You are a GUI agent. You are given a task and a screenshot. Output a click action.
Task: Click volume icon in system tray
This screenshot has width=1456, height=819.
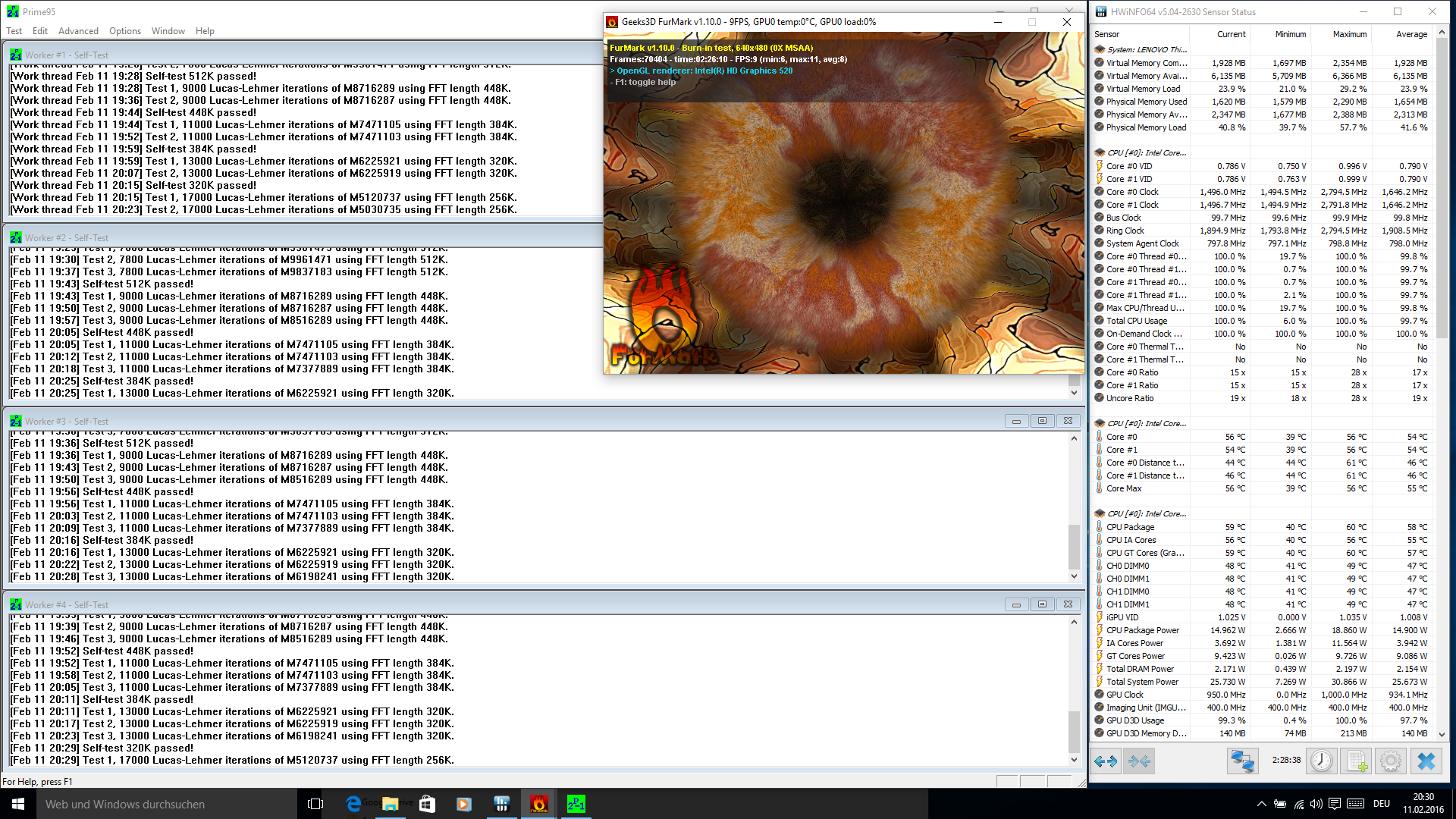tap(1316, 804)
